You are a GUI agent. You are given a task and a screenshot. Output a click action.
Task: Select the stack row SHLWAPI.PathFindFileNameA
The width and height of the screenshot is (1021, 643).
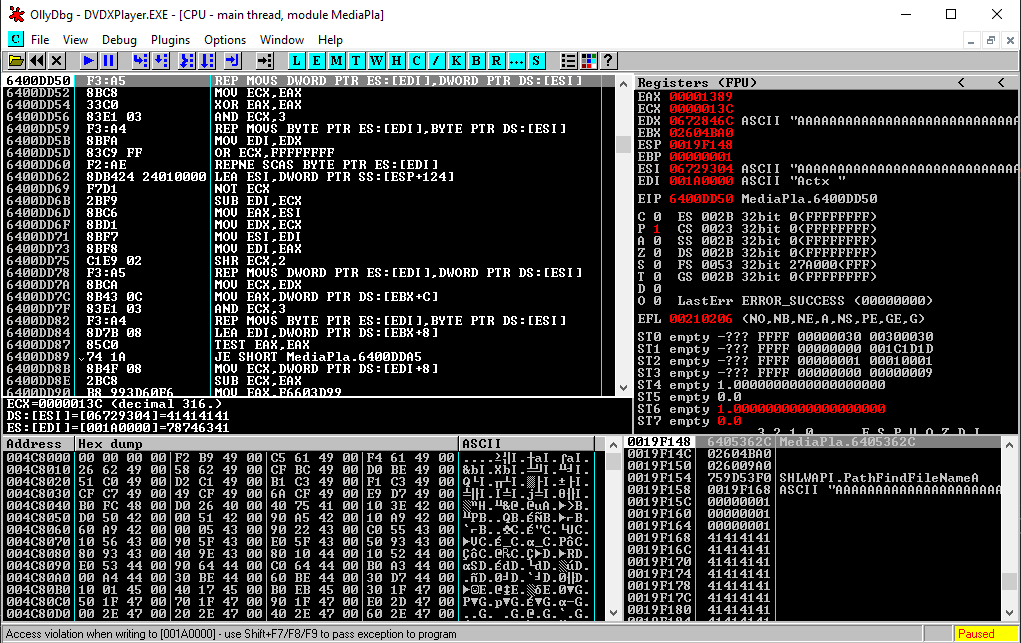813,478
